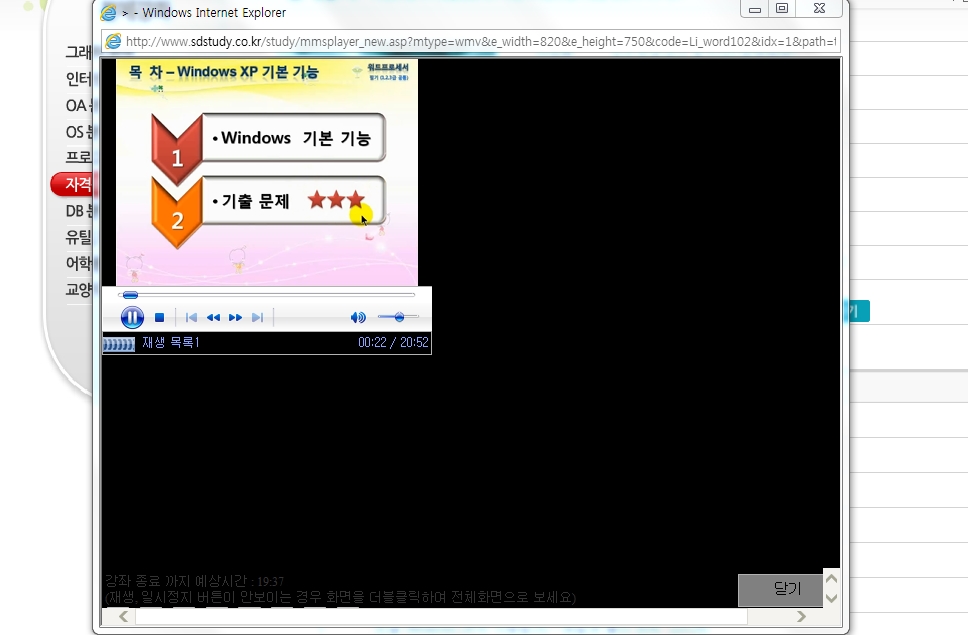
Task: Open the 프로 item in background sidebar
Action: click(78, 157)
